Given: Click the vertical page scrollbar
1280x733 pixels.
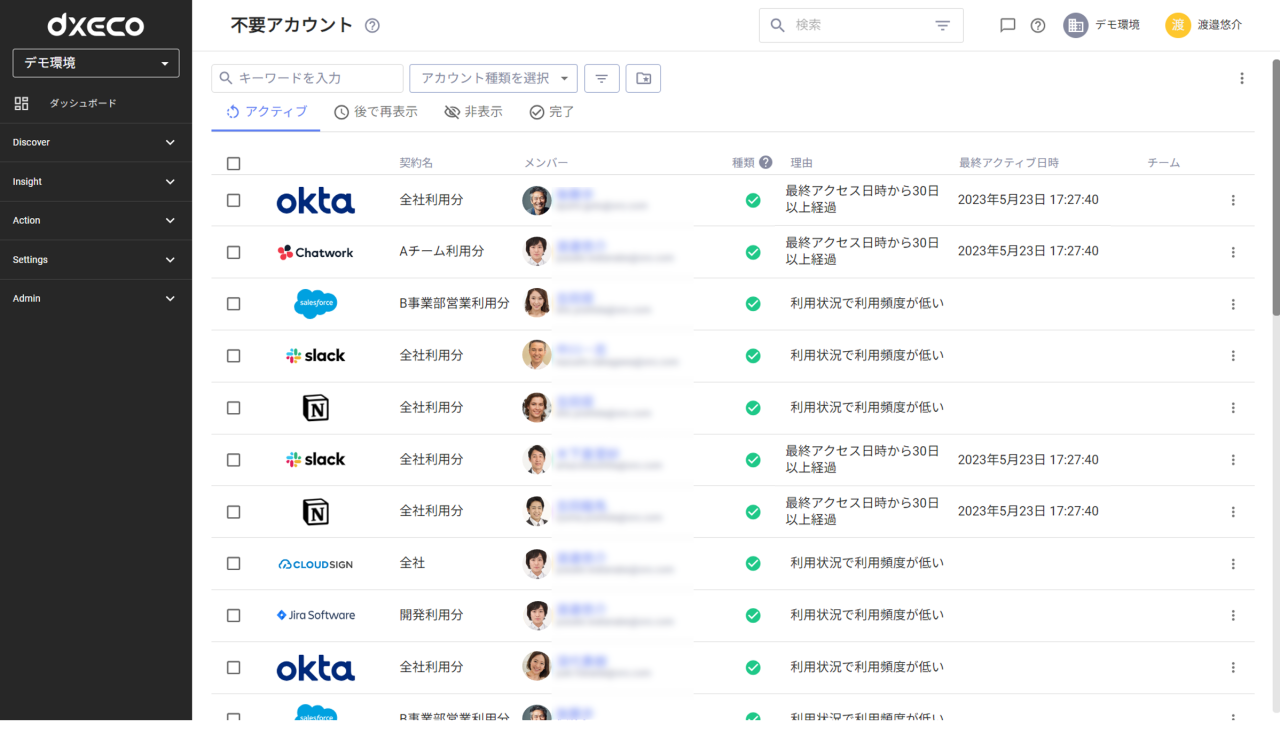Looking at the screenshot, I should [x=1275, y=188].
